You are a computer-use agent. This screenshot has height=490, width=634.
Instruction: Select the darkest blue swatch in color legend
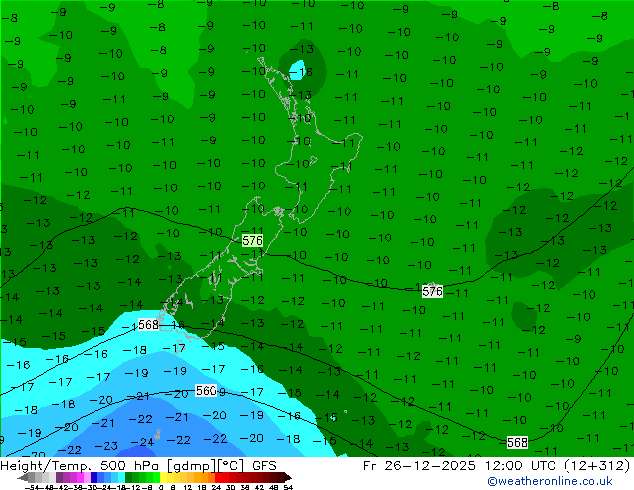pyautogui.click(x=94, y=477)
